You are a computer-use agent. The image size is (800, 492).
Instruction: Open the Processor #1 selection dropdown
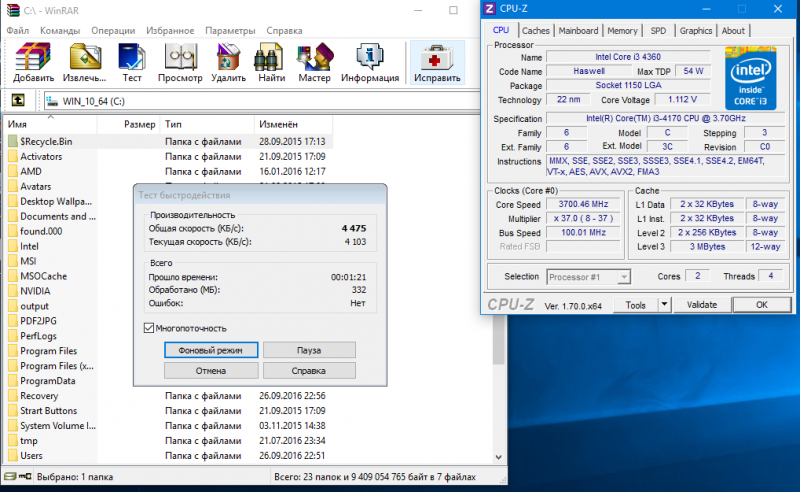(x=589, y=276)
